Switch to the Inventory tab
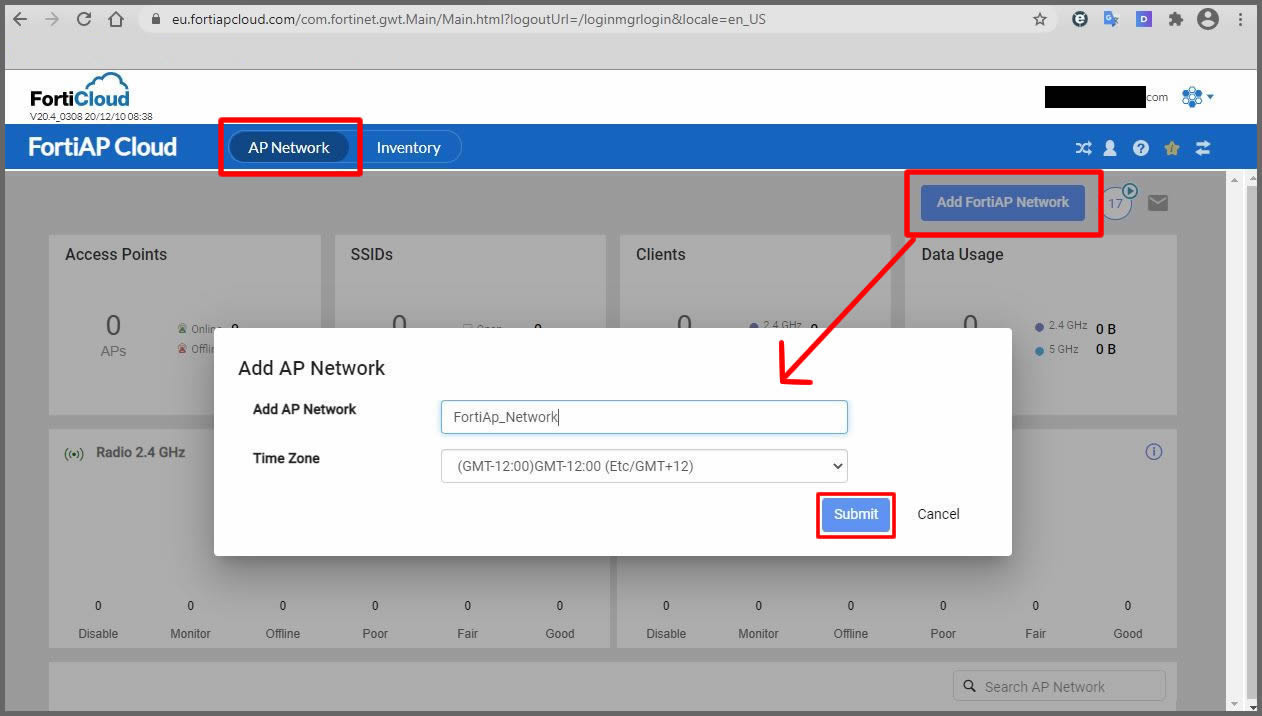1262x716 pixels. pos(410,147)
